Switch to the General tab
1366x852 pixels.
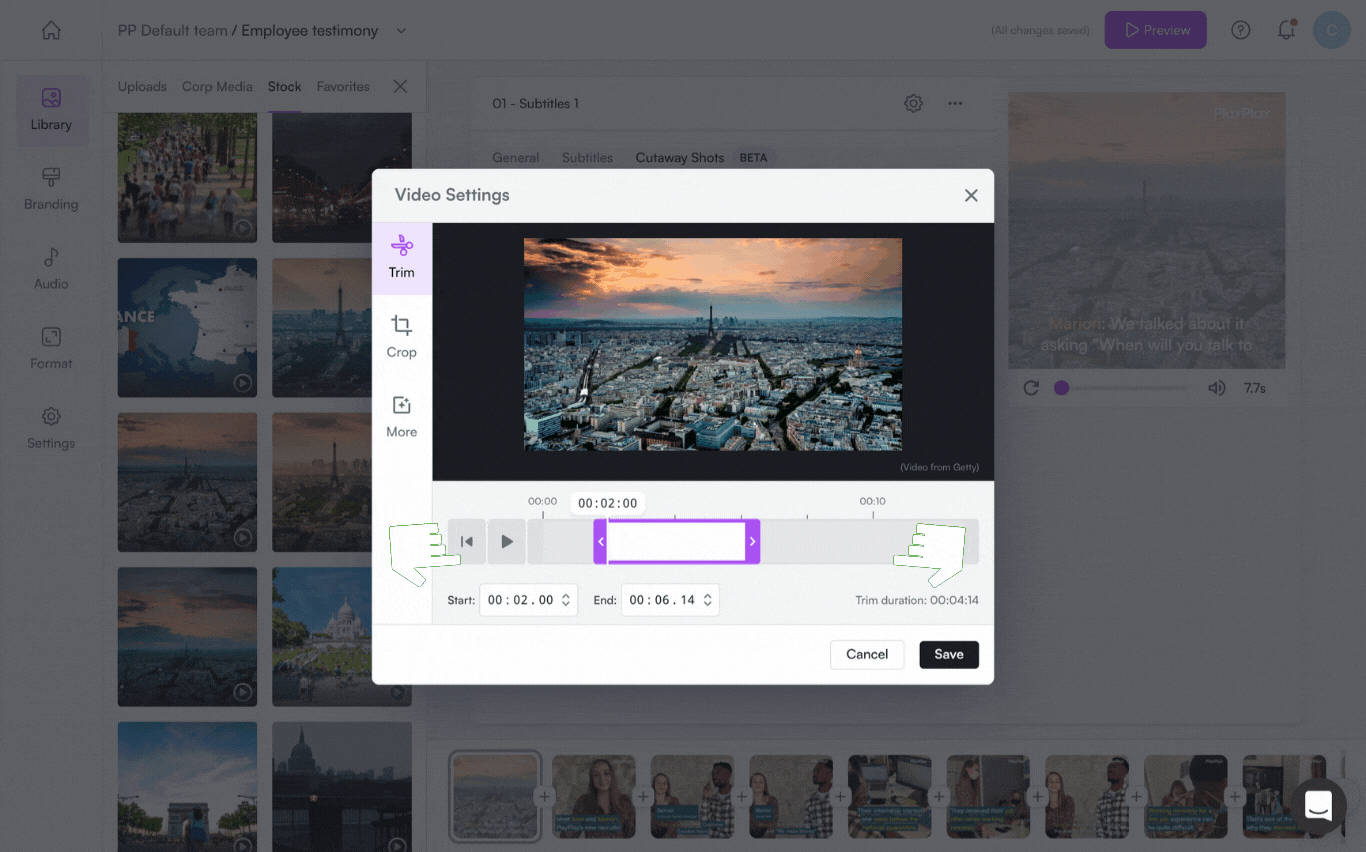pyautogui.click(x=516, y=158)
